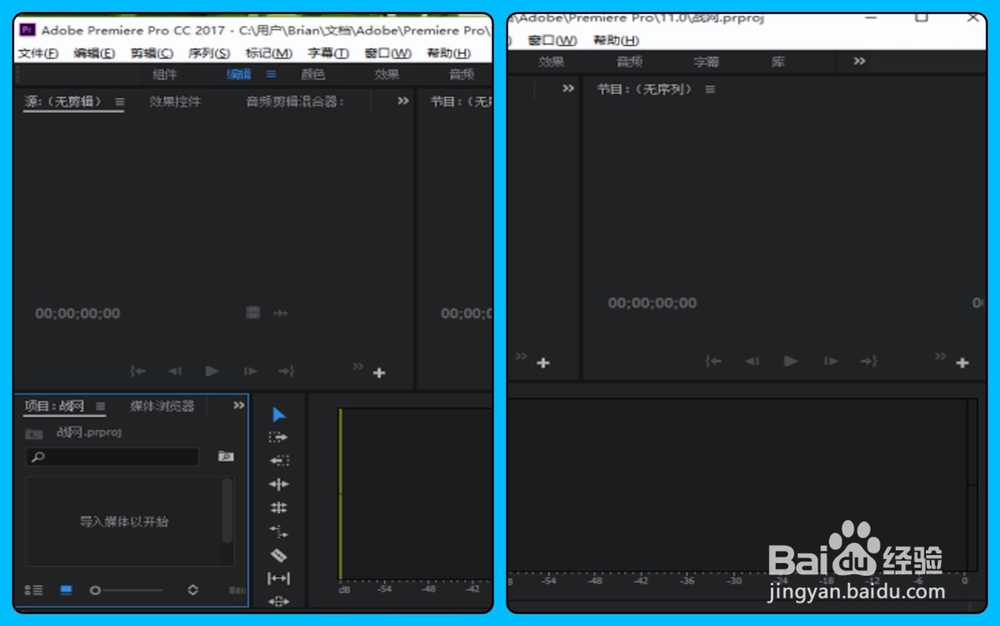The image size is (1000, 626).
Task: Click Step Forward in 节目:(无序列) monitor
Action: click(830, 361)
